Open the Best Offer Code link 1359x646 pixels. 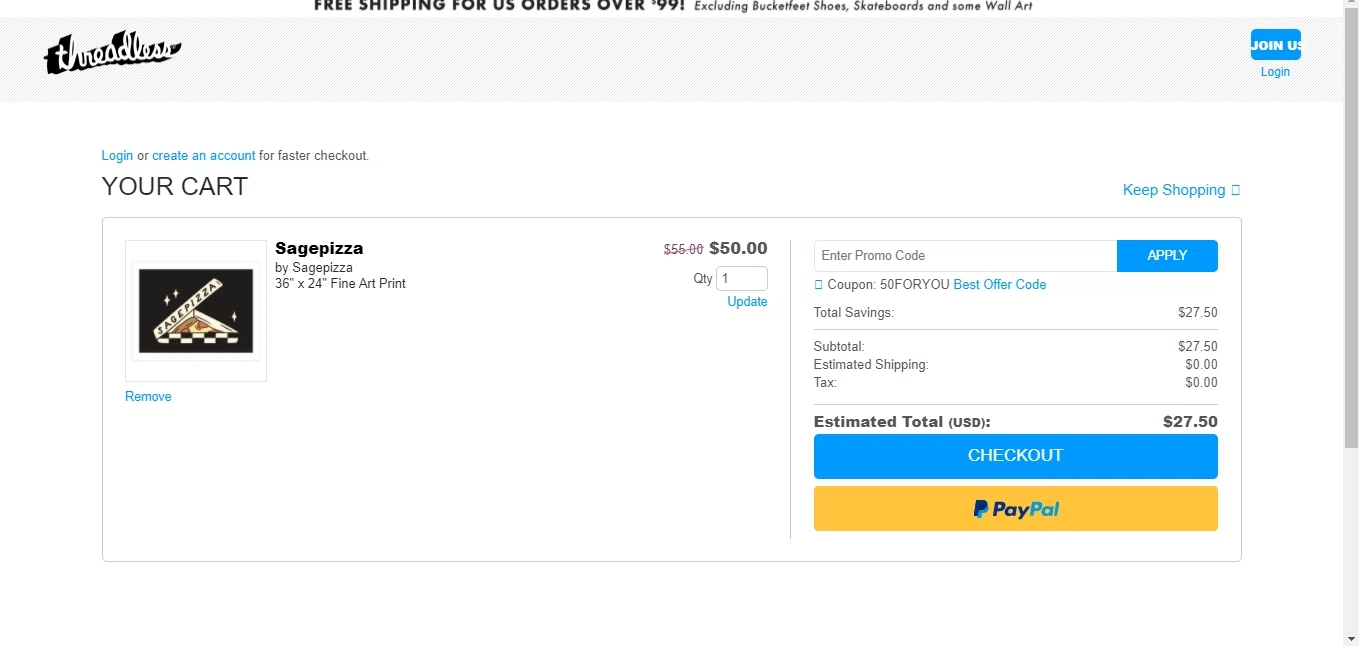coord(999,285)
